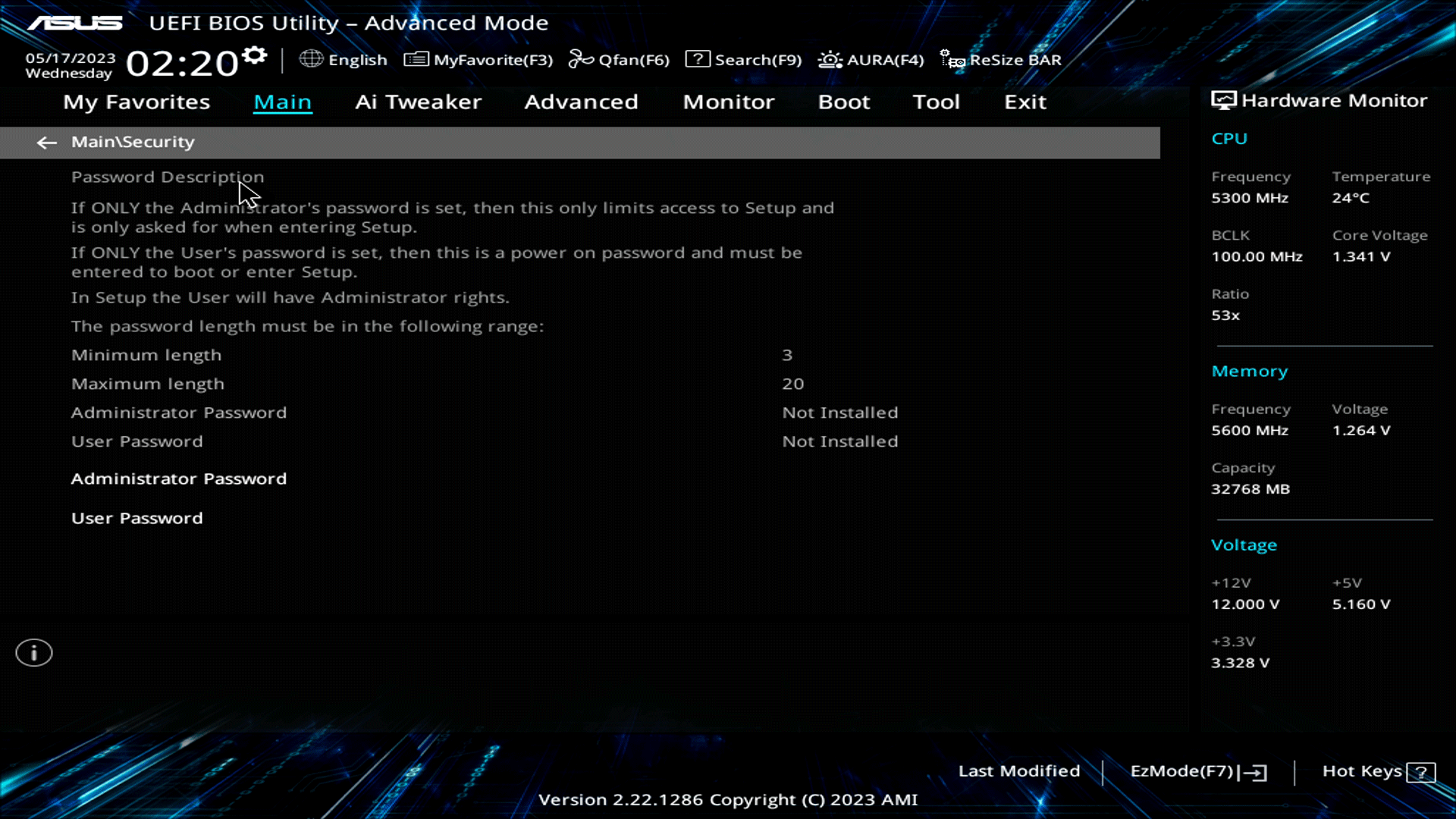Select the Exit menu
This screenshot has height=819, width=1456.
(1025, 102)
